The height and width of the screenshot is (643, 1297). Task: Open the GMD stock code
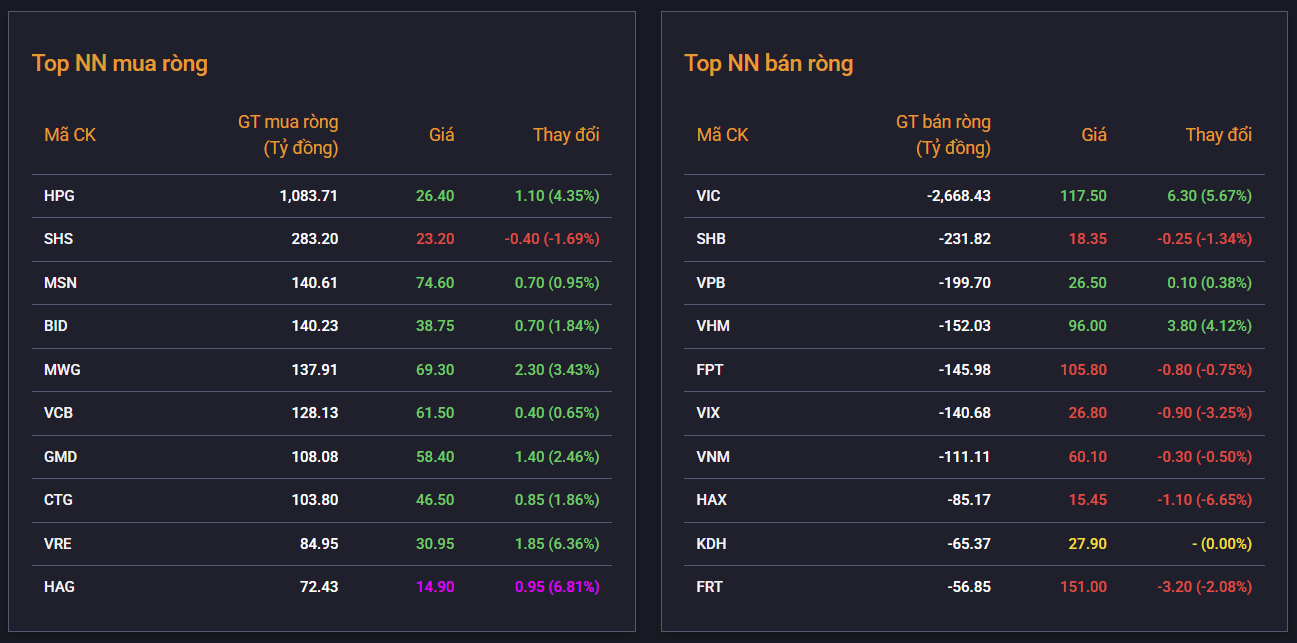pyautogui.click(x=60, y=457)
